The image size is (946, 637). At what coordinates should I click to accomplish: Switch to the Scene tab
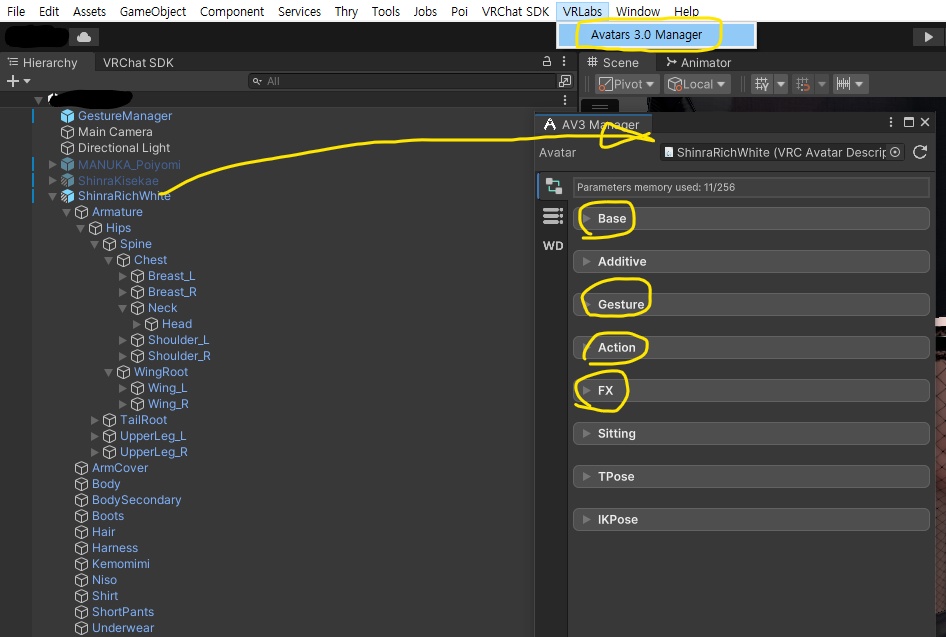tap(613, 63)
